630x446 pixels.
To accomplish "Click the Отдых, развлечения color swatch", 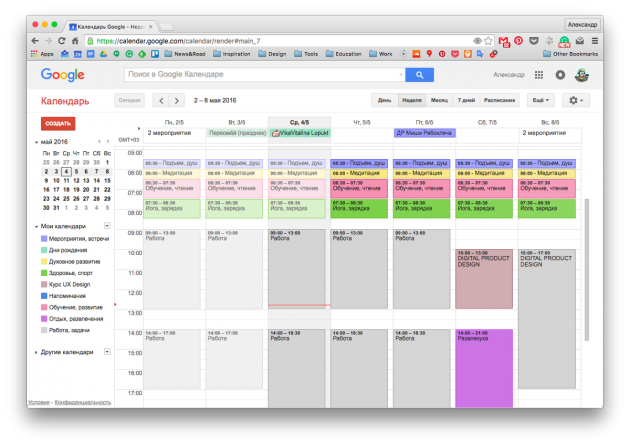I will pos(44,318).
